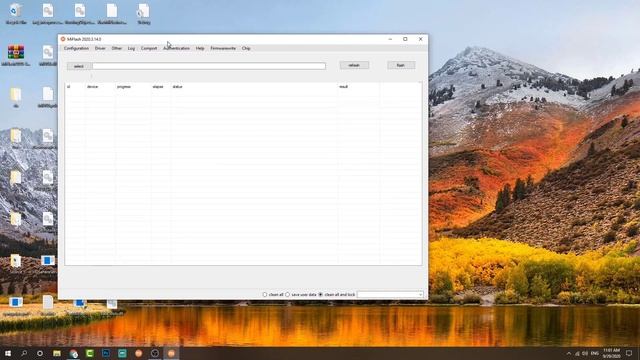Open the Chrome browser from the taskbar
640x360 pixels.
(x=73, y=353)
